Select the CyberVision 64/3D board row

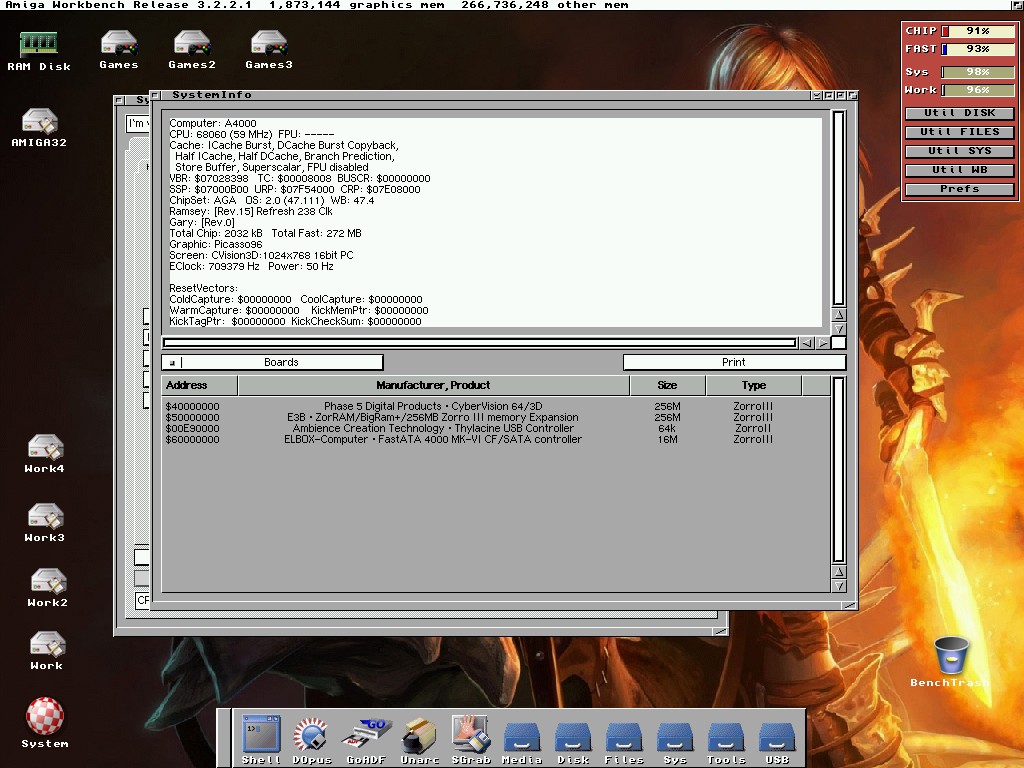click(x=496, y=406)
